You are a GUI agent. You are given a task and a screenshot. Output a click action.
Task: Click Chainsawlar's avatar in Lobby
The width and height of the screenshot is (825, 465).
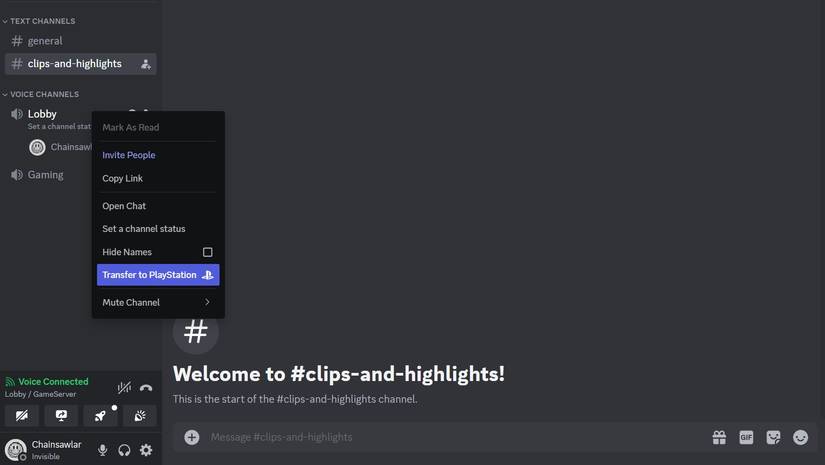37,147
